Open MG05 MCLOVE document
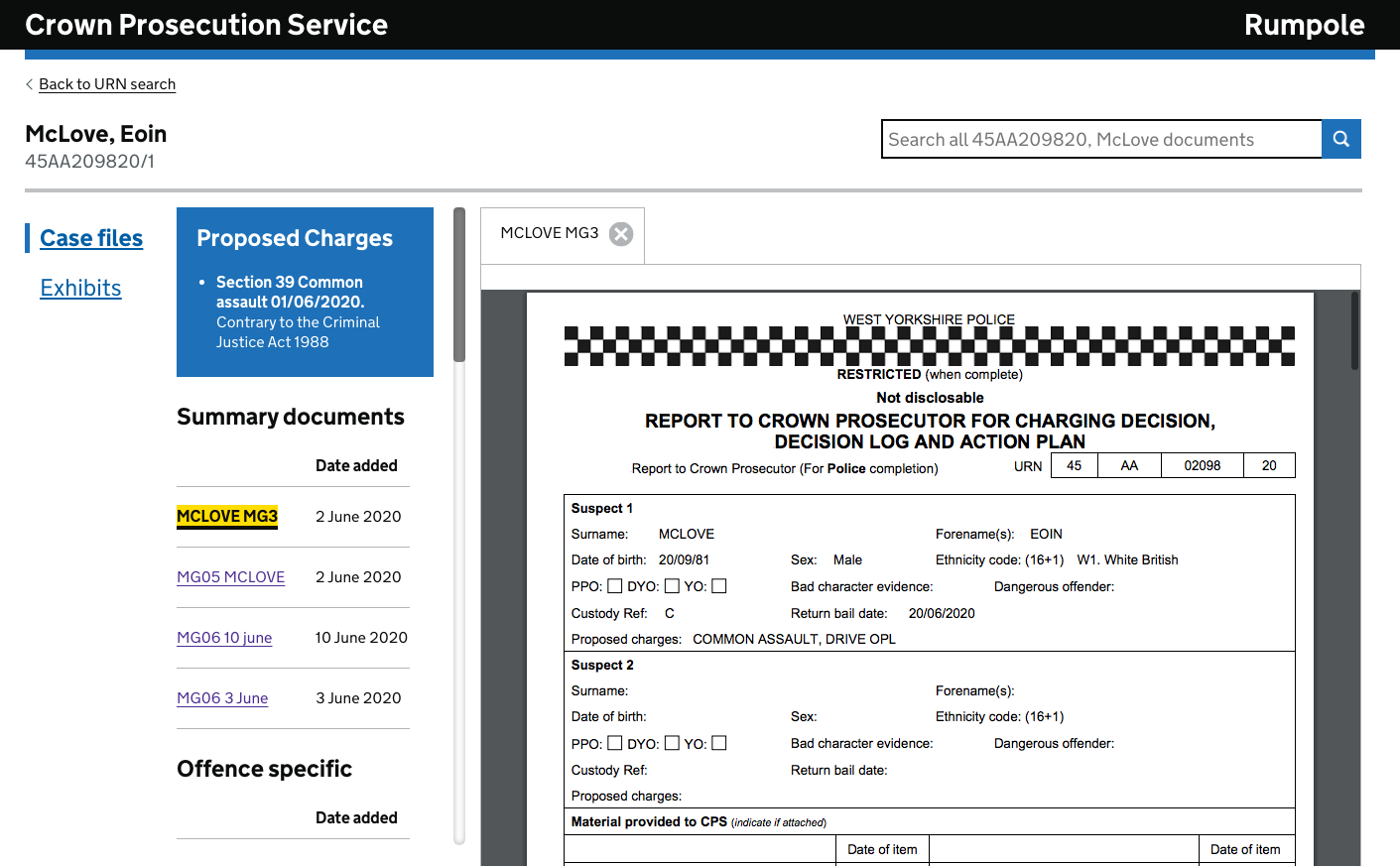1400x866 pixels. coord(230,577)
